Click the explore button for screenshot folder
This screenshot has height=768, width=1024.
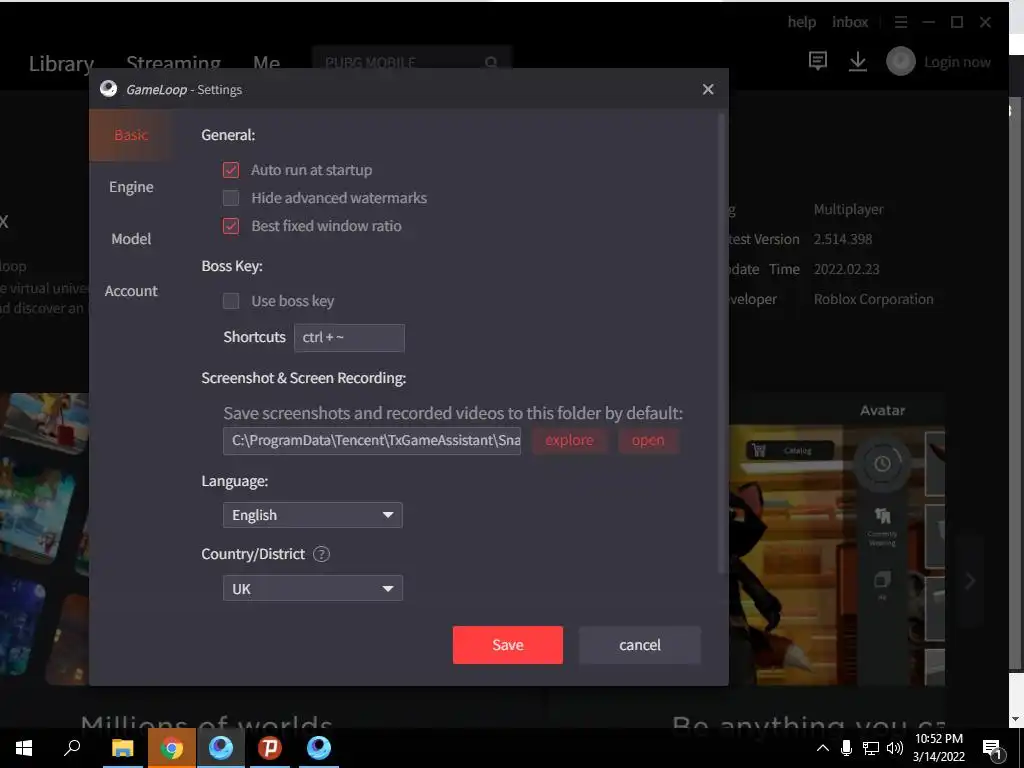(x=569, y=440)
